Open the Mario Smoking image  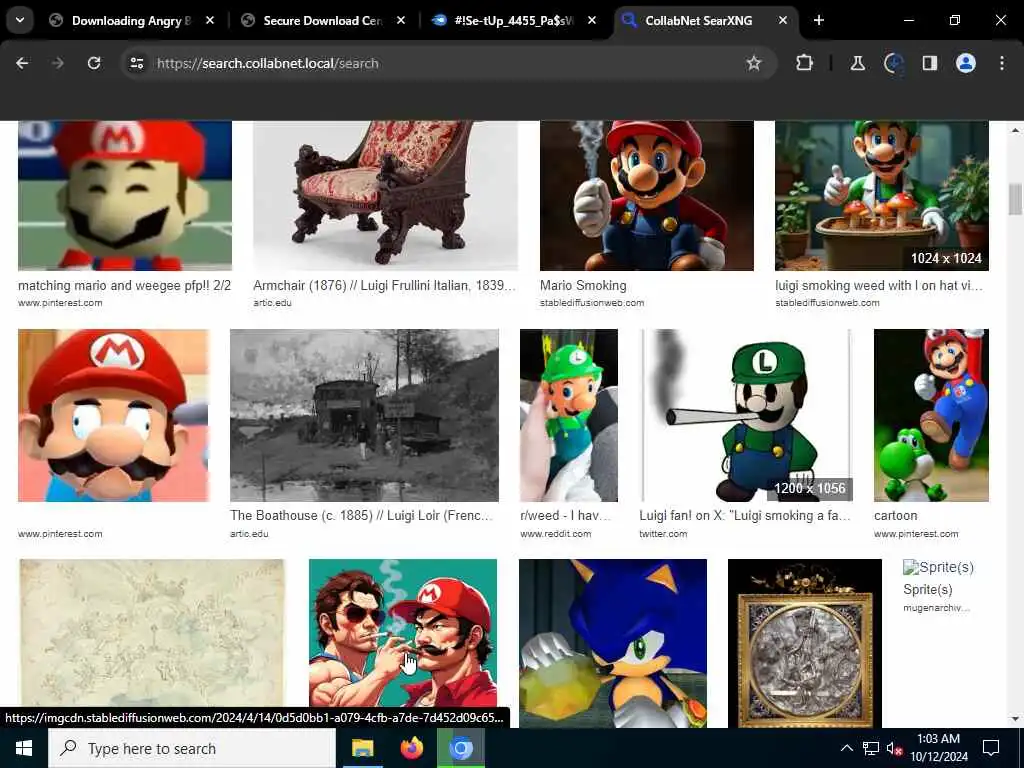[x=647, y=195]
